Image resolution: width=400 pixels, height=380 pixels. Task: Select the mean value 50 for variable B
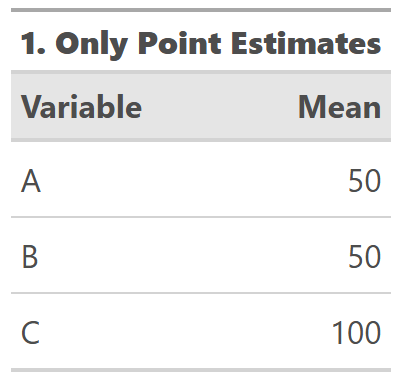(x=364, y=256)
